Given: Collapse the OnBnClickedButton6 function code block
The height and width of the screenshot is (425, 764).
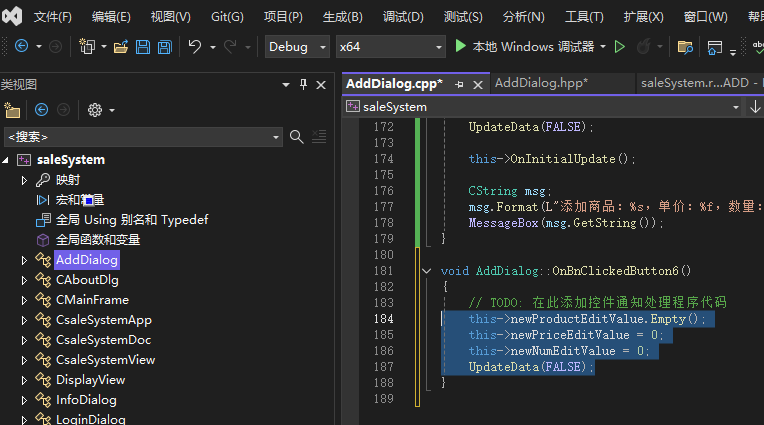Looking at the screenshot, I should click(427, 271).
